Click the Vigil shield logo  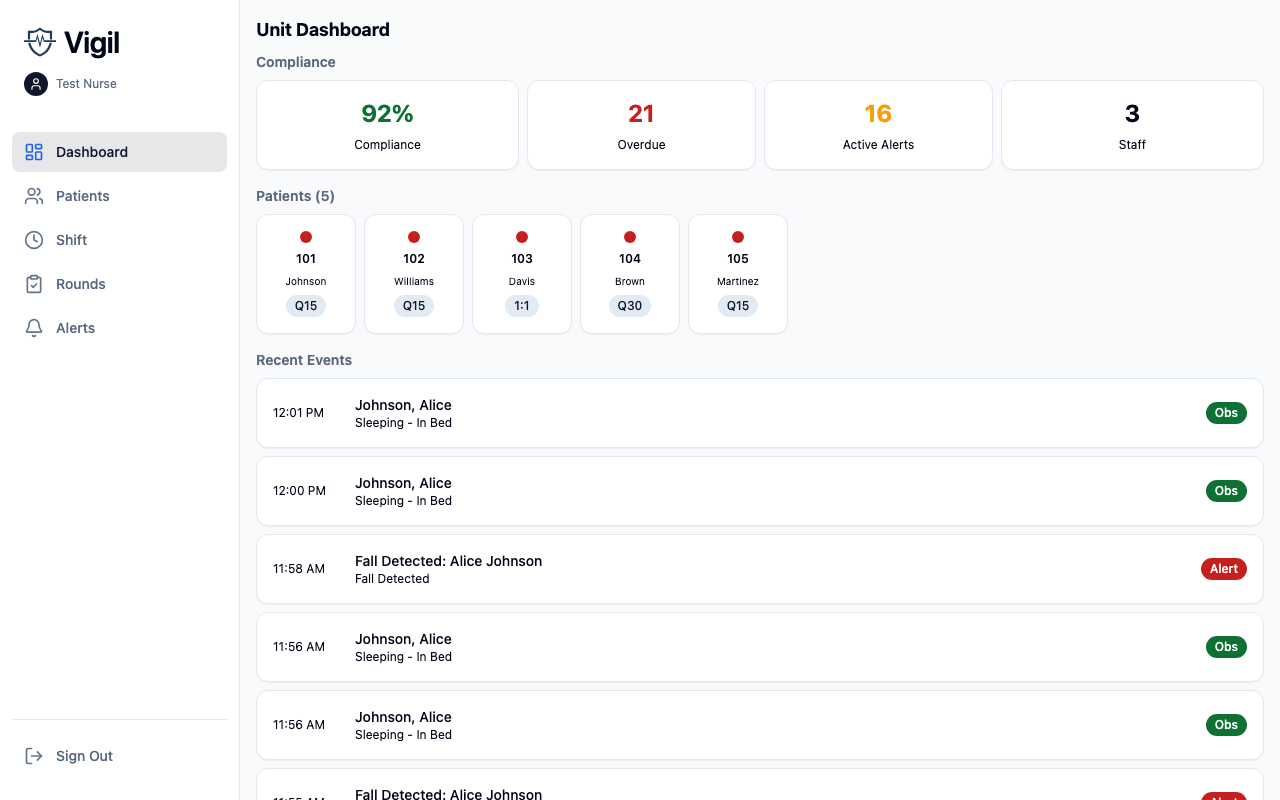click(39, 43)
